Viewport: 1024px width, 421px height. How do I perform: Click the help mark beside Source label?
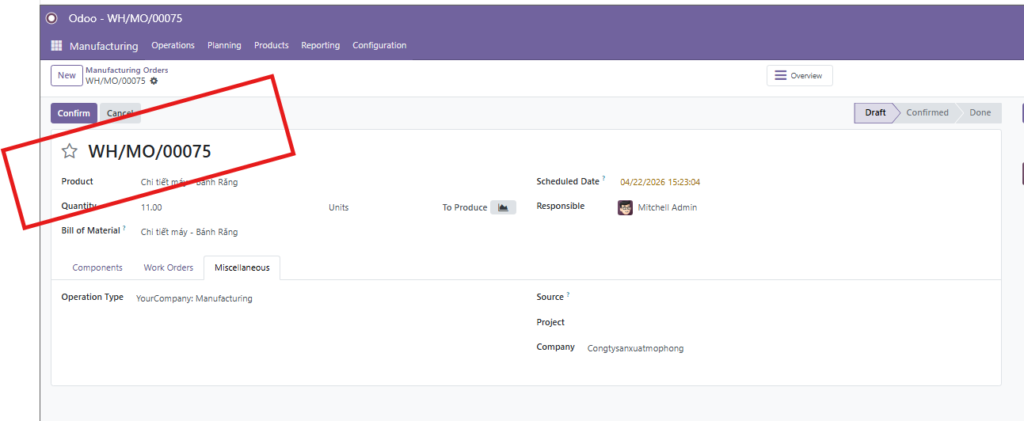[568, 295]
